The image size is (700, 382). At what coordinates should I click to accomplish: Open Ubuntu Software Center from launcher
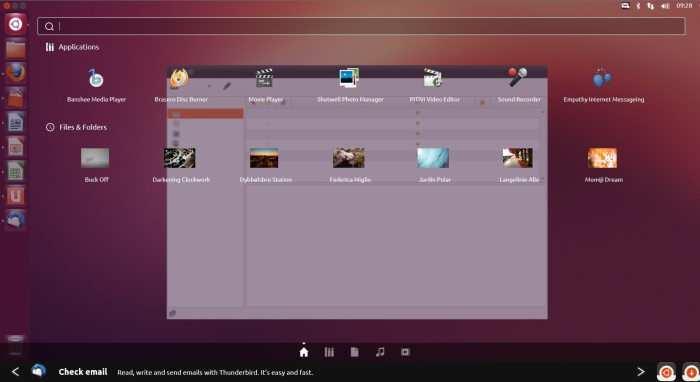coord(15,97)
